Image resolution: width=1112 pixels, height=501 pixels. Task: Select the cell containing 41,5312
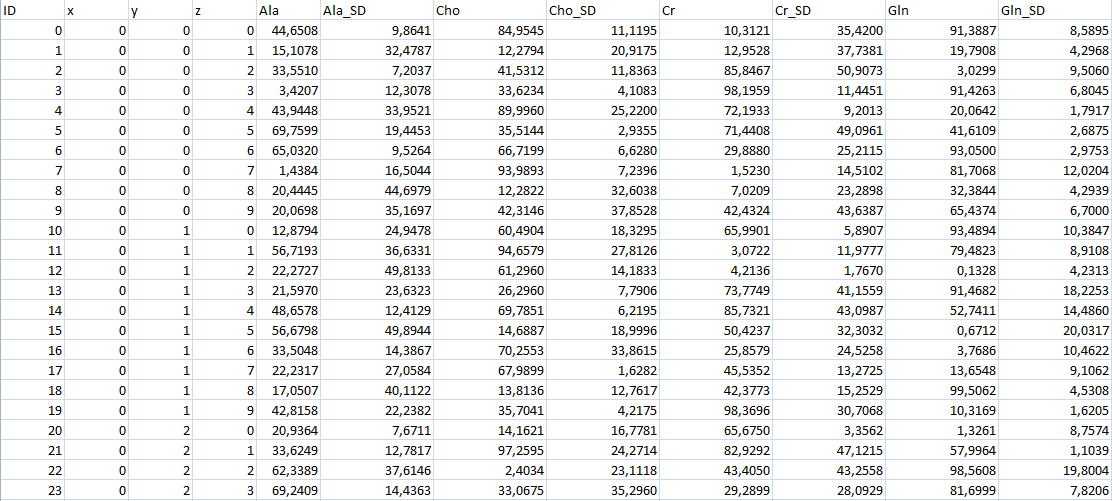coord(488,71)
